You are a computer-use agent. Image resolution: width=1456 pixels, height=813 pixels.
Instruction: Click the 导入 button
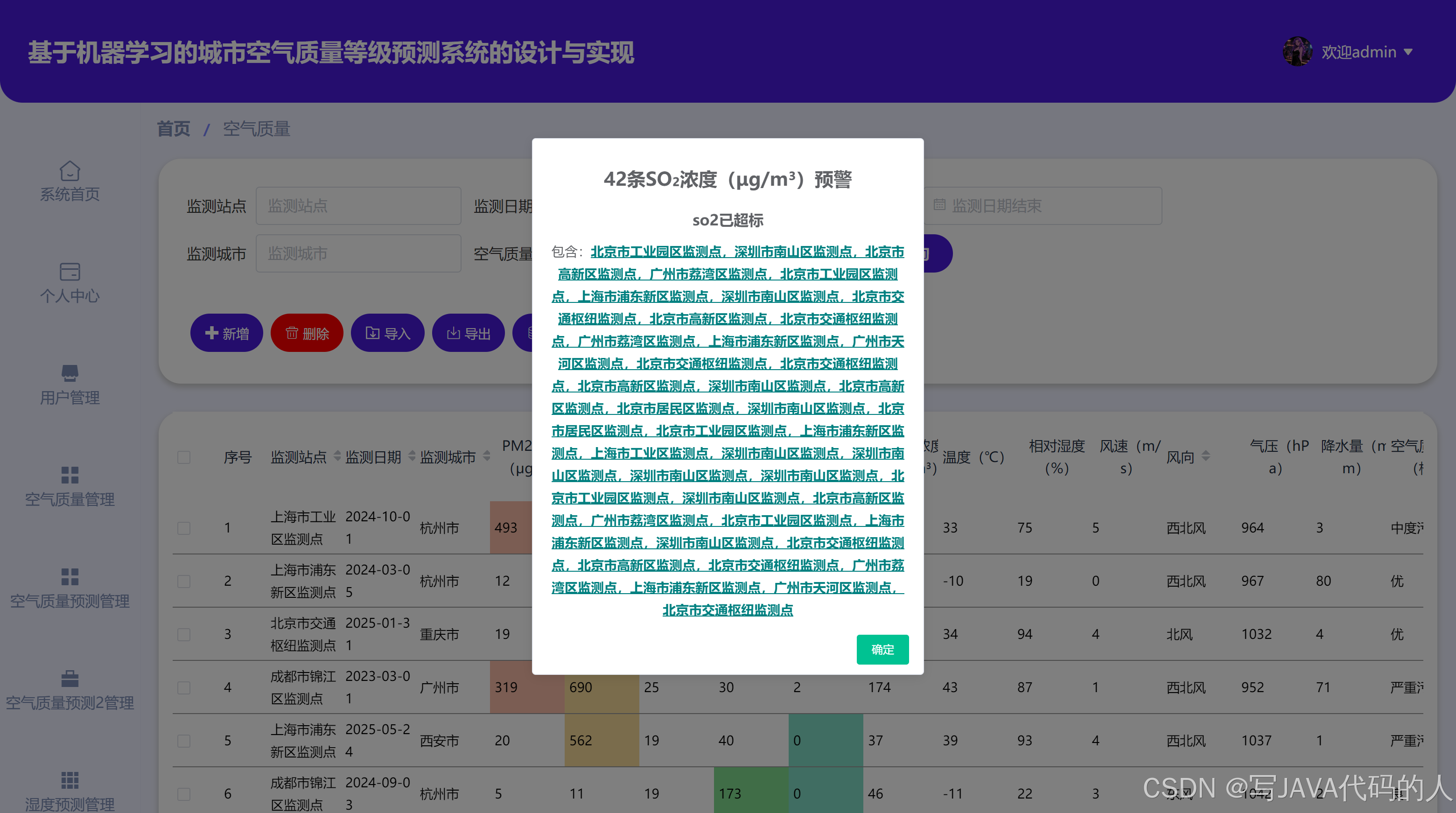(x=388, y=333)
